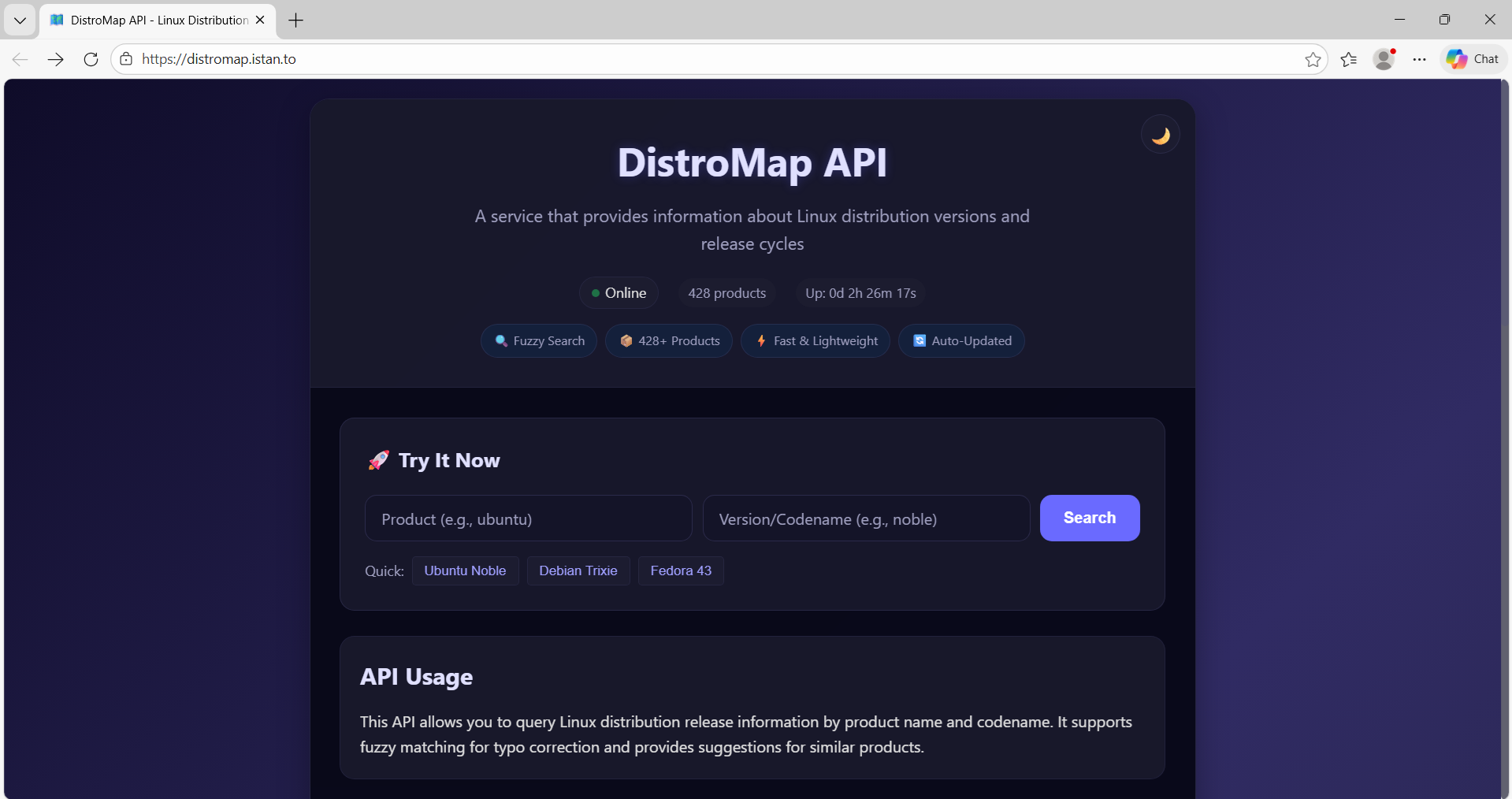Open the tab search chevron
The width and height of the screenshot is (1512, 799).
[x=20, y=20]
